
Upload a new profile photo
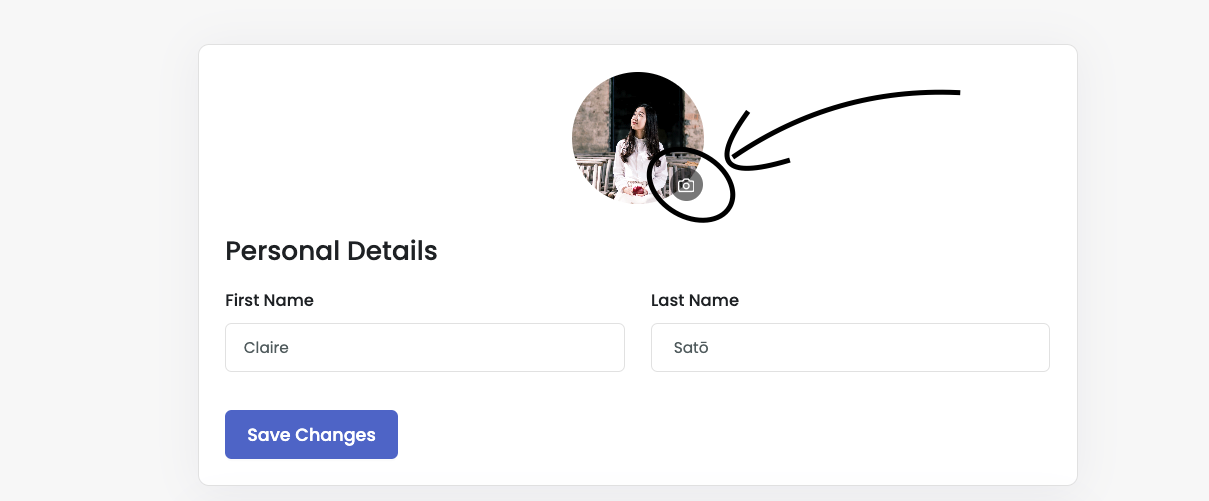click(x=686, y=185)
